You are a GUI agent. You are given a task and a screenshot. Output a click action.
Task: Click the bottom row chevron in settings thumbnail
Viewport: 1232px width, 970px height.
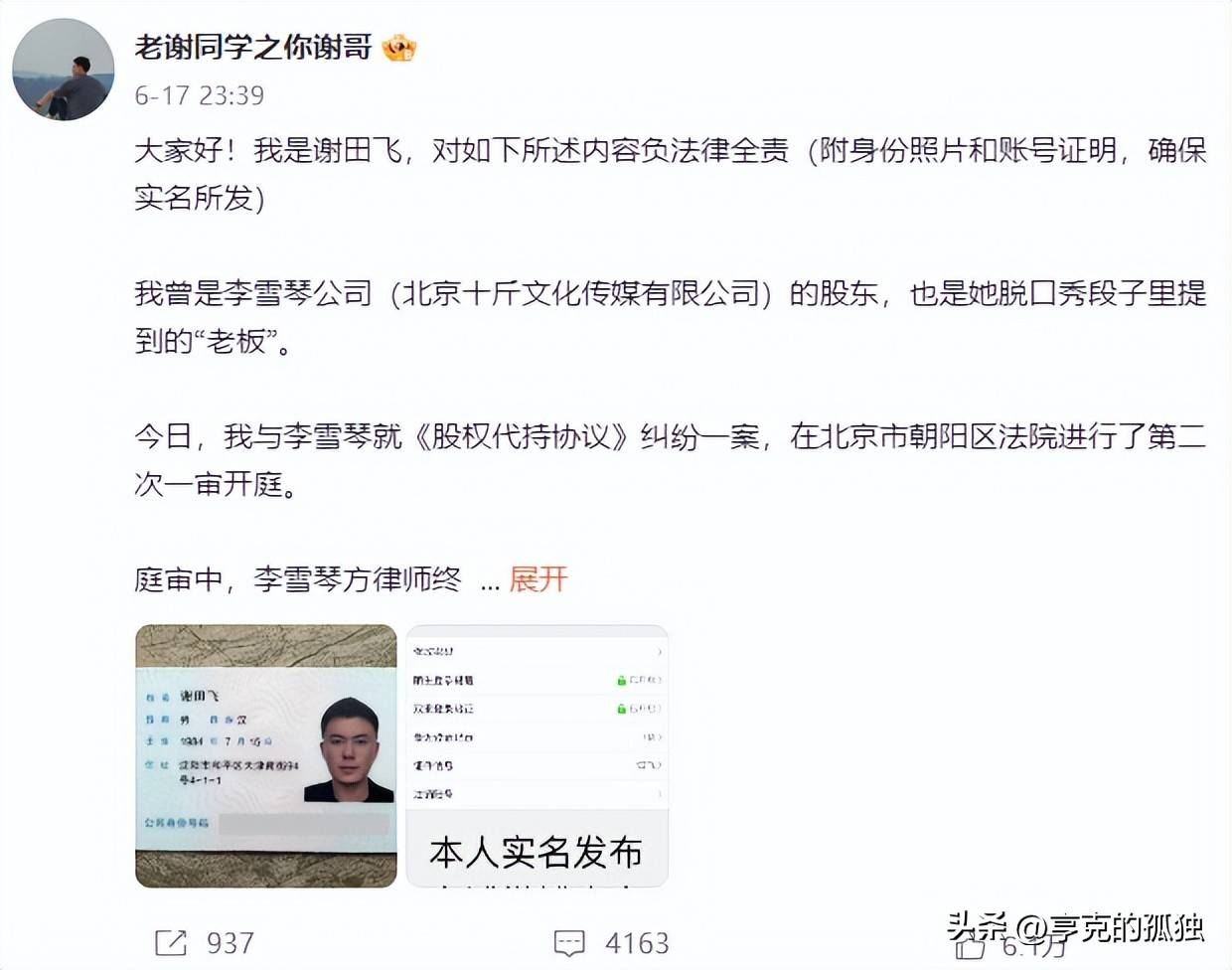point(660,794)
